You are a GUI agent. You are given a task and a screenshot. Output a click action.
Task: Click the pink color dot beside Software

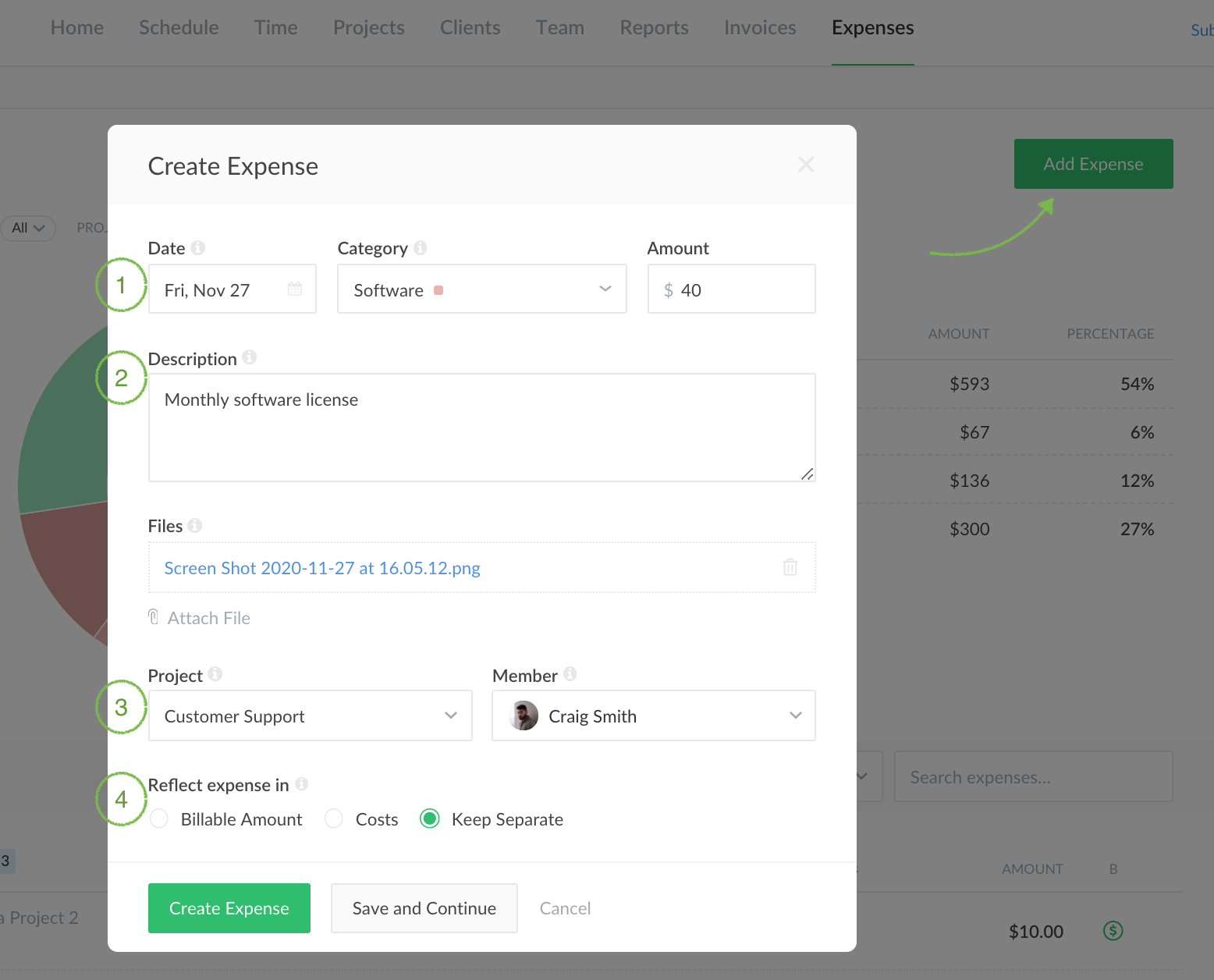coord(438,289)
